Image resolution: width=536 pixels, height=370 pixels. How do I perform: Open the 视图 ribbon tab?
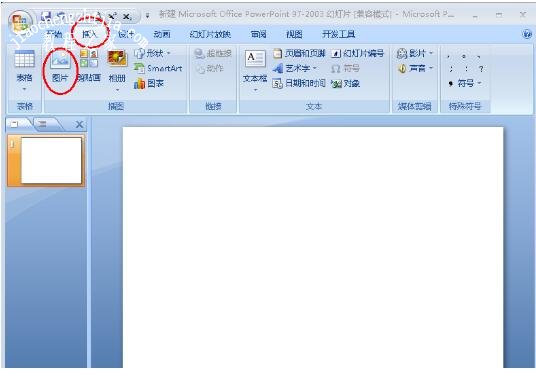(x=294, y=34)
